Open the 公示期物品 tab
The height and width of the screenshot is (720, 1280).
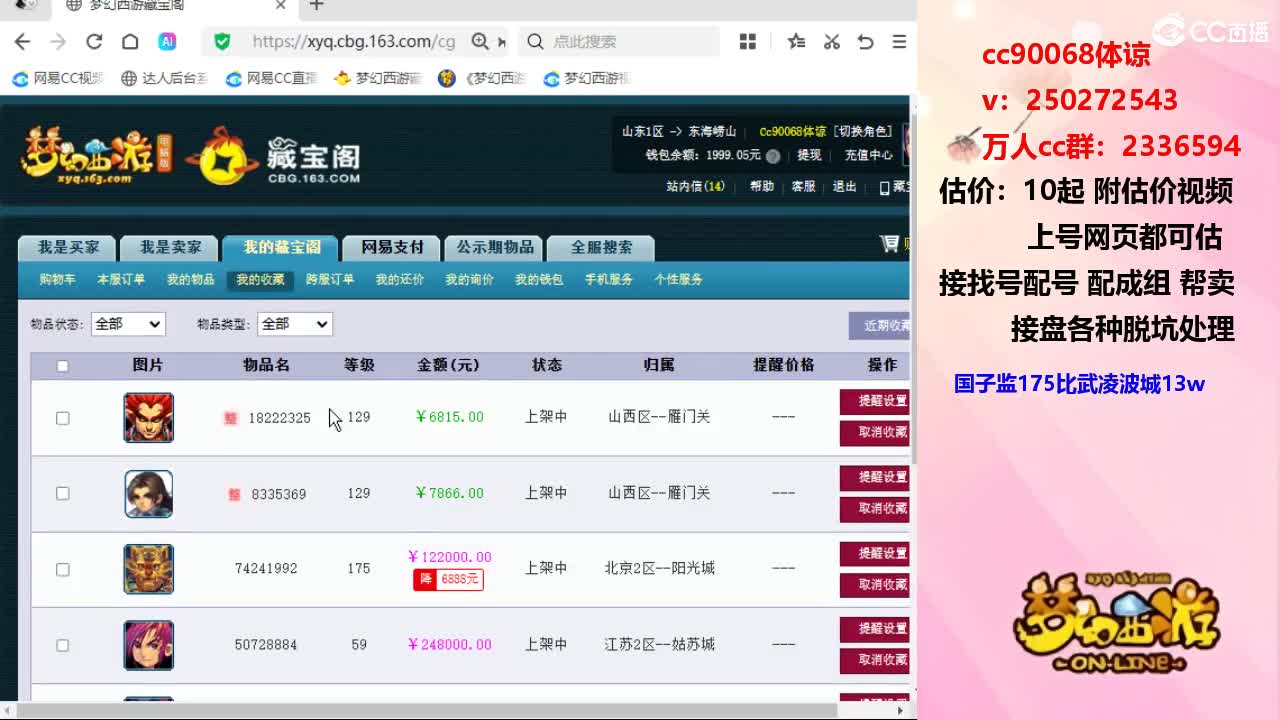[x=495, y=247]
